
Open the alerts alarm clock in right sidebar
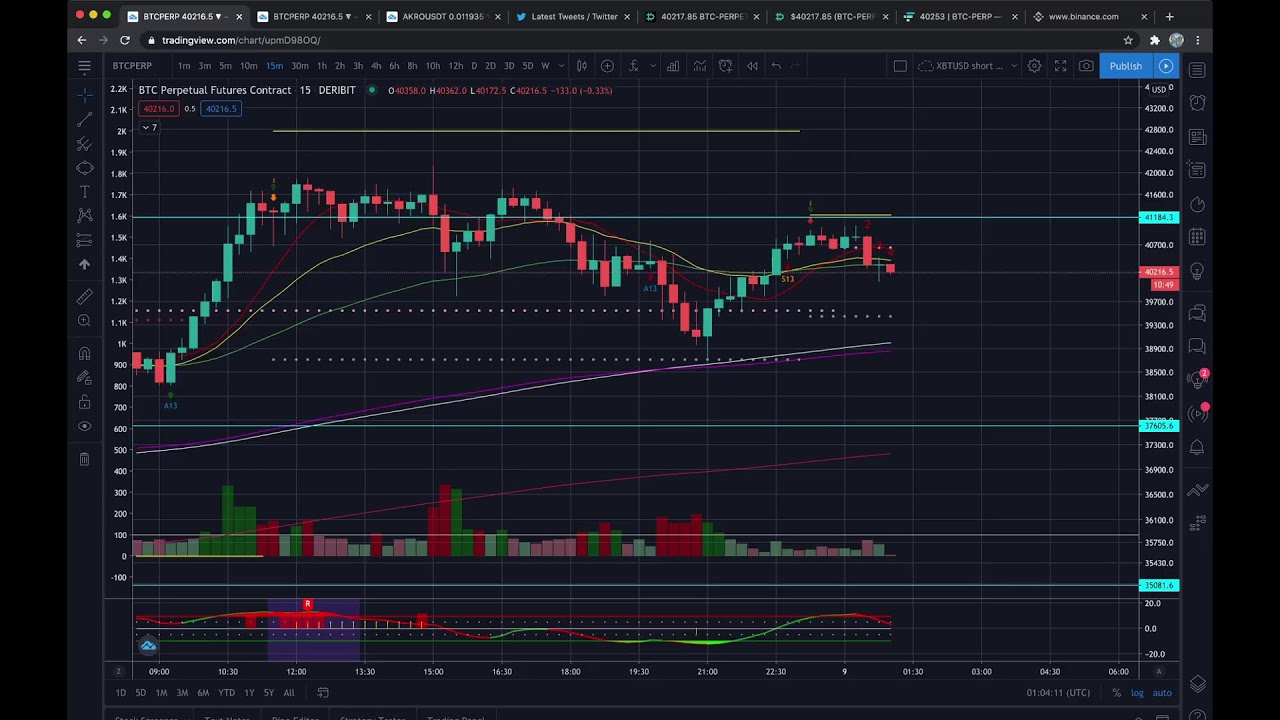[x=1197, y=103]
